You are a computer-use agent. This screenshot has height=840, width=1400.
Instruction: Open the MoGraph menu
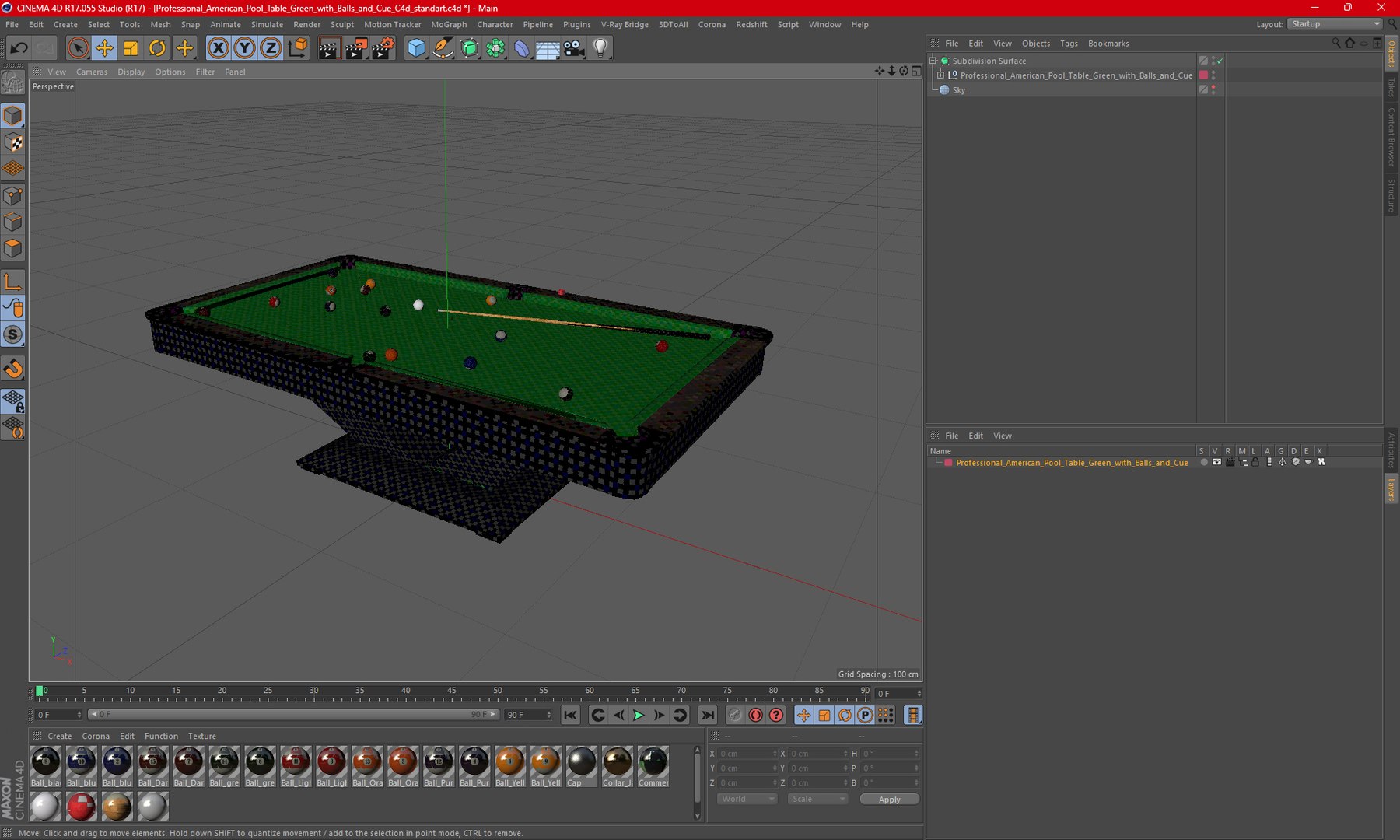(x=449, y=25)
